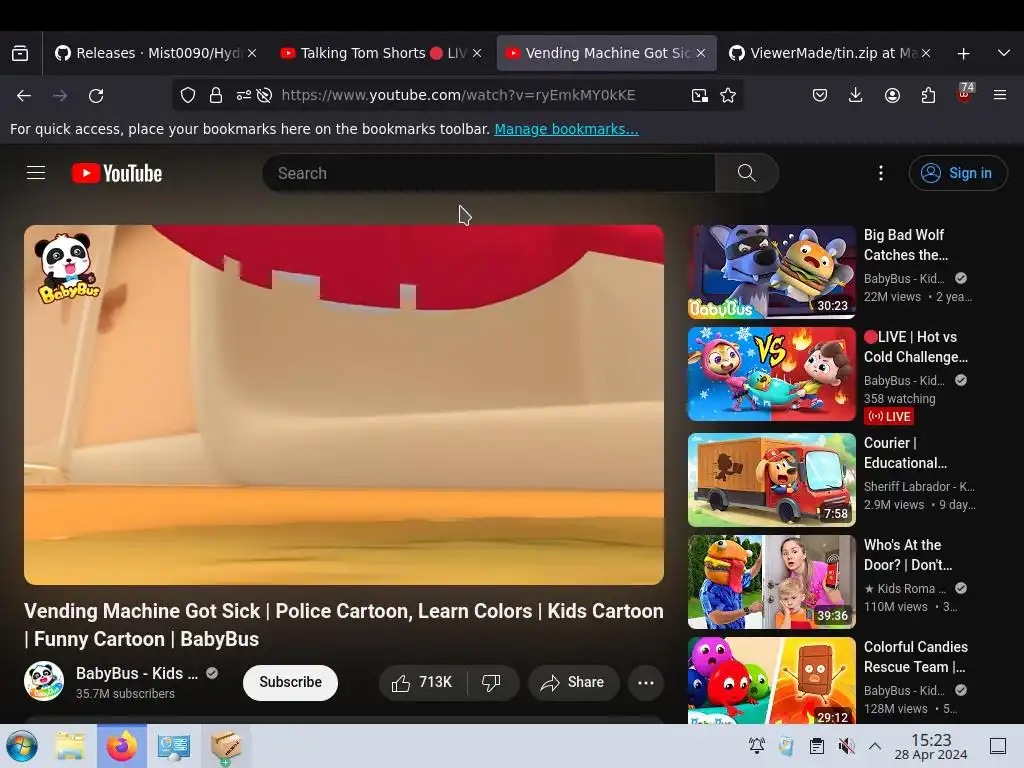Toggle the muted volume tray icon

click(x=846, y=746)
